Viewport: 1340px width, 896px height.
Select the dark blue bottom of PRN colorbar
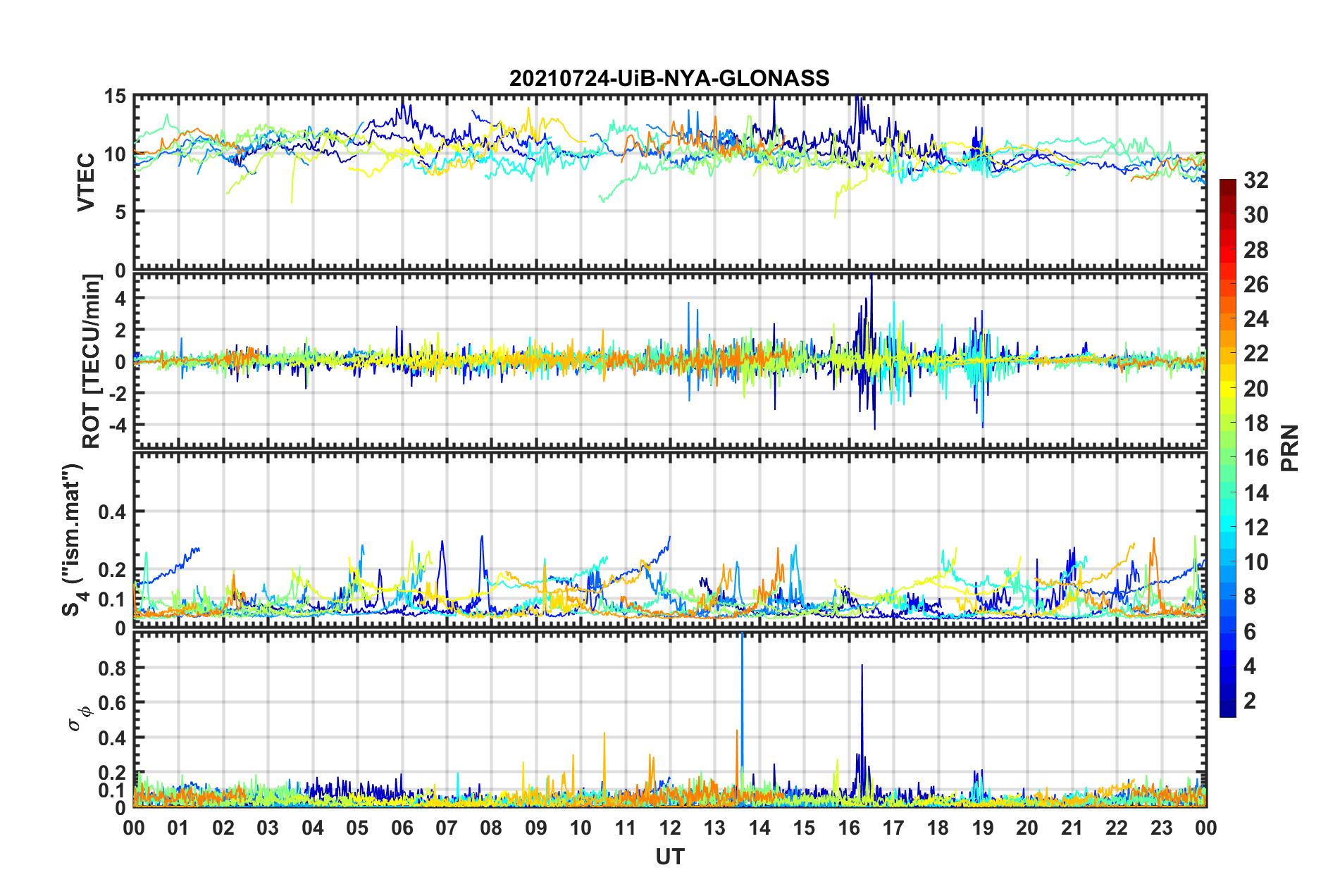pos(1227,710)
